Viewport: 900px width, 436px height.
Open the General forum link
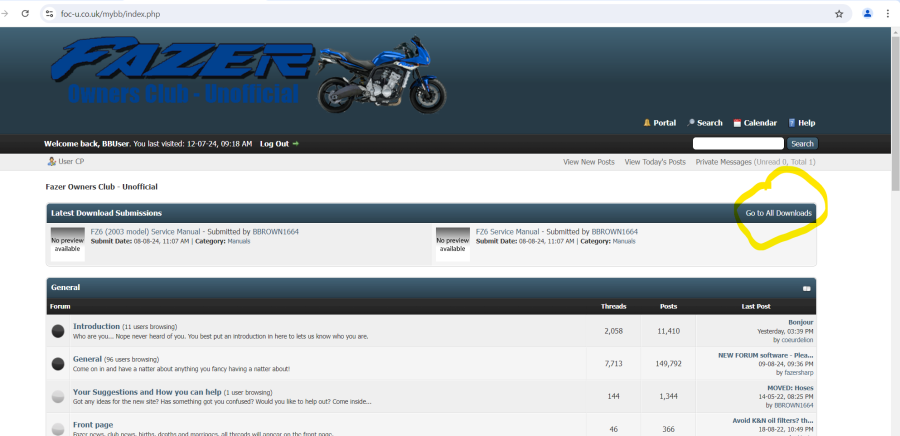(x=87, y=359)
